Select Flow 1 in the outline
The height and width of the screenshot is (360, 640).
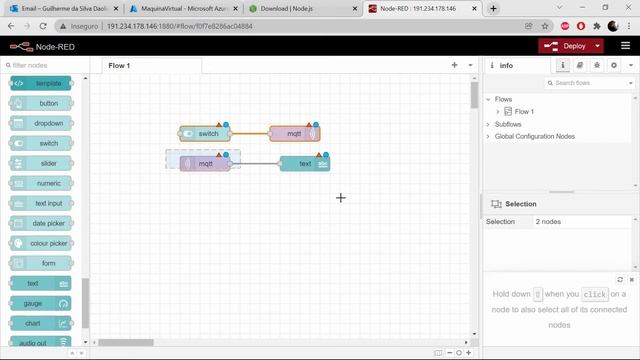524,111
